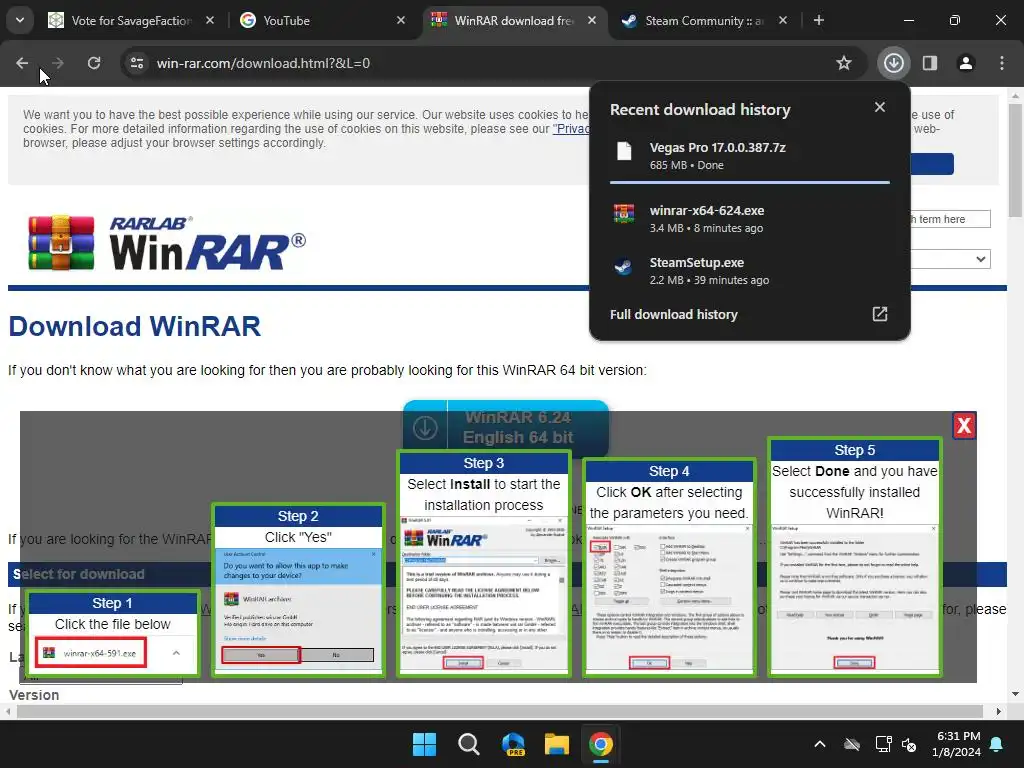Screen dimensions: 1024x768
Task: Click the Step 2 Click Yes image
Action: click(x=298, y=590)
